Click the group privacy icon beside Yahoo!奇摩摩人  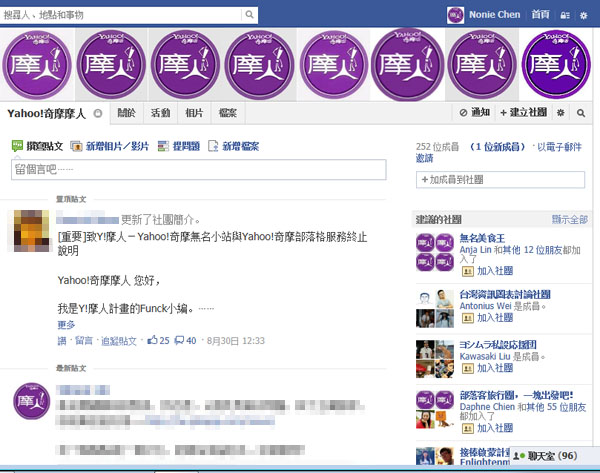tap(98, 113)
